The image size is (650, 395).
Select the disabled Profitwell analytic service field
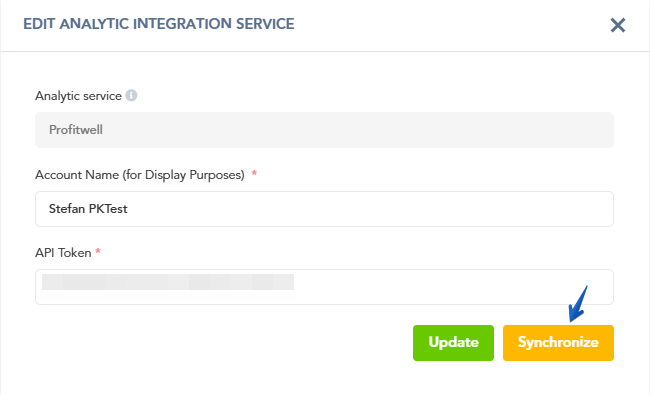(324, 130)
